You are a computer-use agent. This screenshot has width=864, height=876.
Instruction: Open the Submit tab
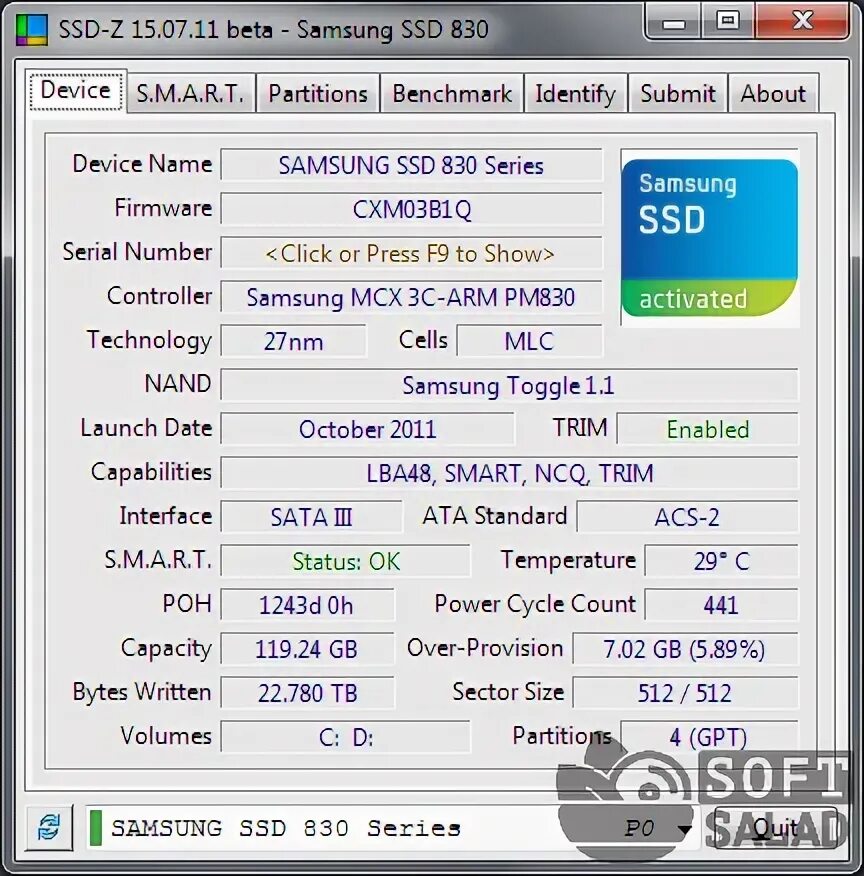[677, 93]
